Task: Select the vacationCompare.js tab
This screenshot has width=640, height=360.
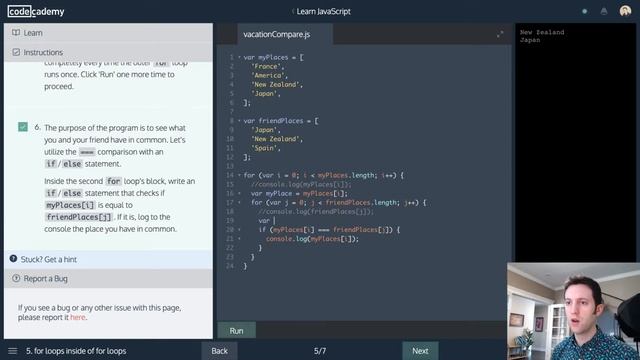Action: click(284, 34)
